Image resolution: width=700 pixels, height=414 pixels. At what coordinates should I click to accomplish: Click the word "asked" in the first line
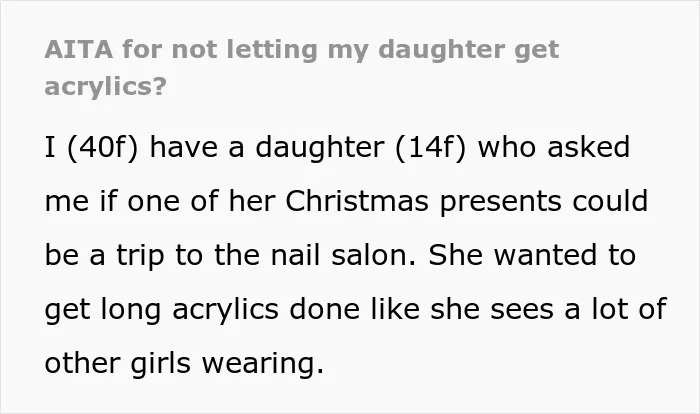coord(589,147)
